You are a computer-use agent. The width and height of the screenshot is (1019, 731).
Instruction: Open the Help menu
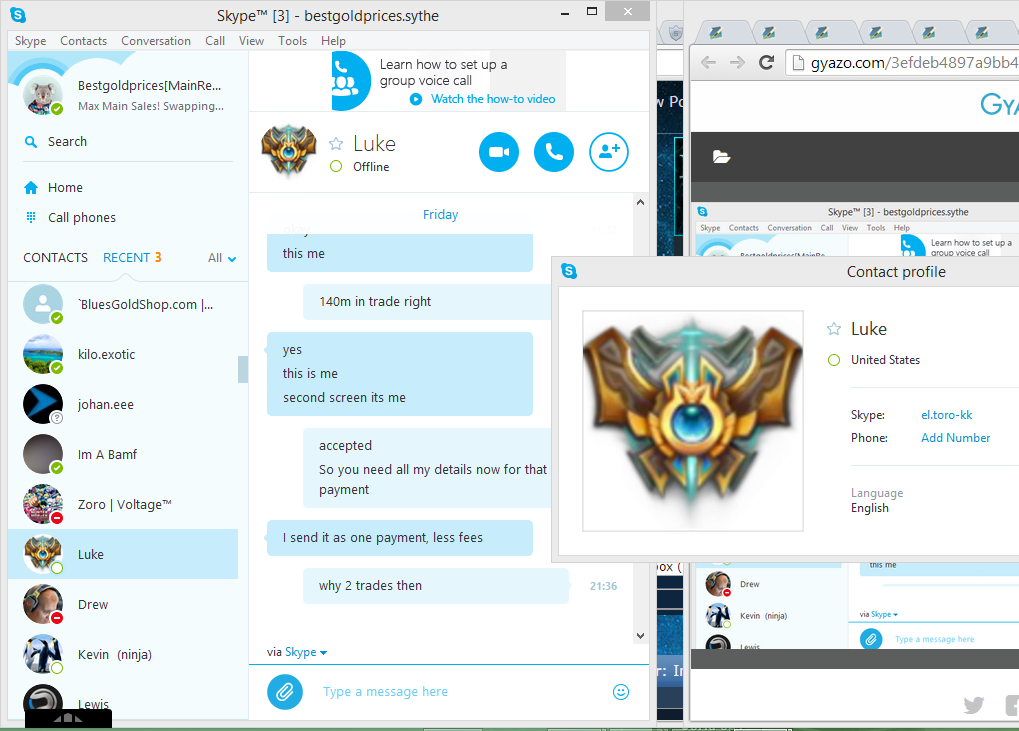tap(333, 41)
